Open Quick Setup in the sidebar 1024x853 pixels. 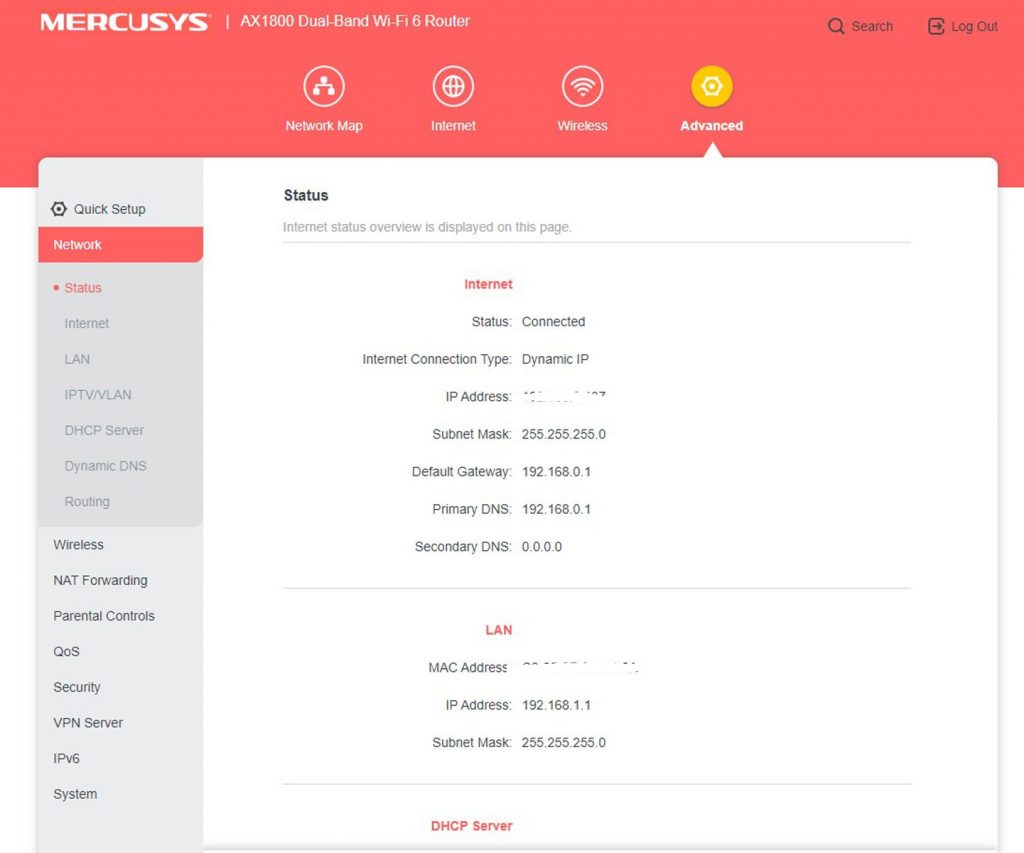(109, 209)
